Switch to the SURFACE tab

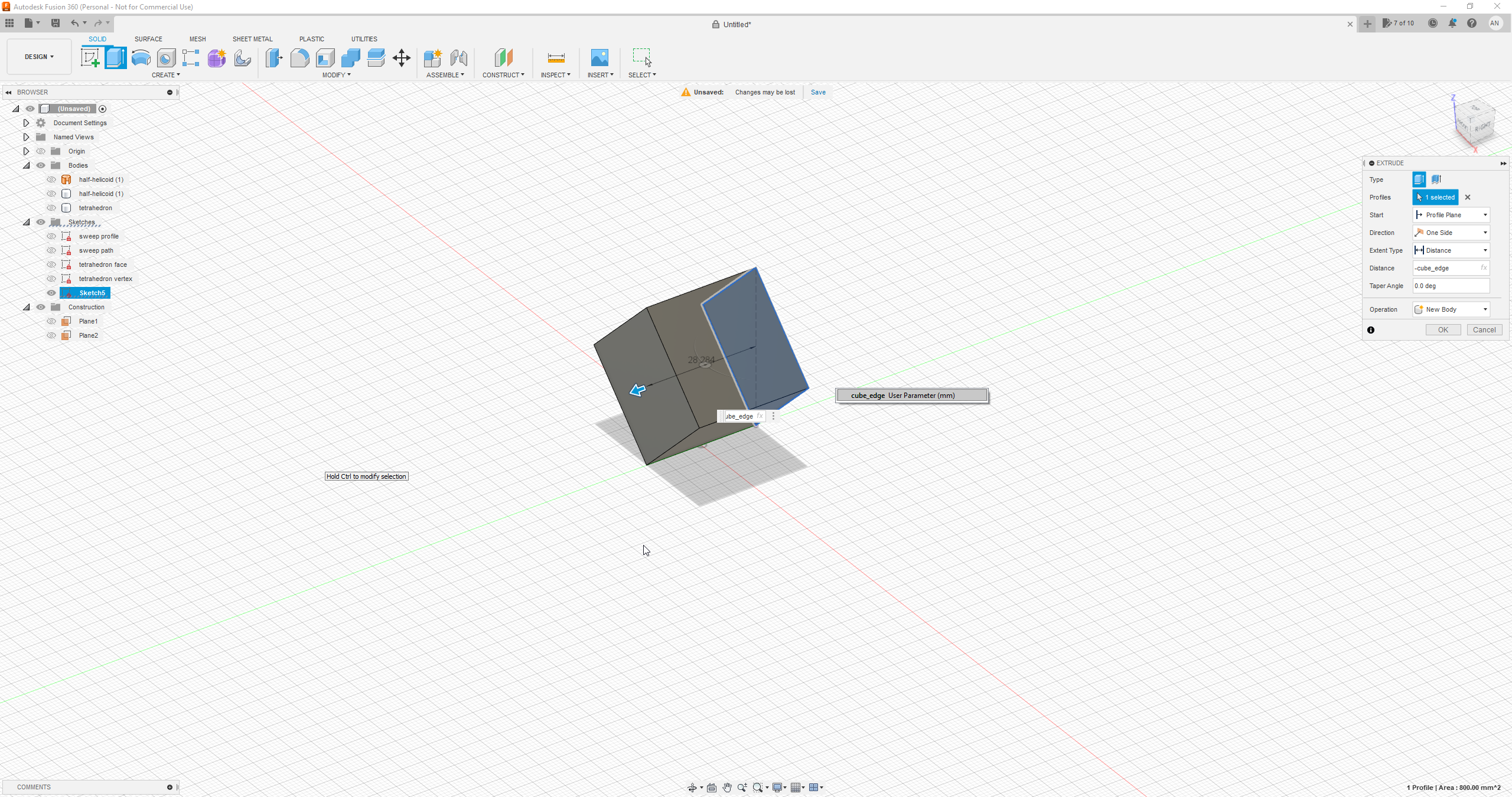point(148,39)
